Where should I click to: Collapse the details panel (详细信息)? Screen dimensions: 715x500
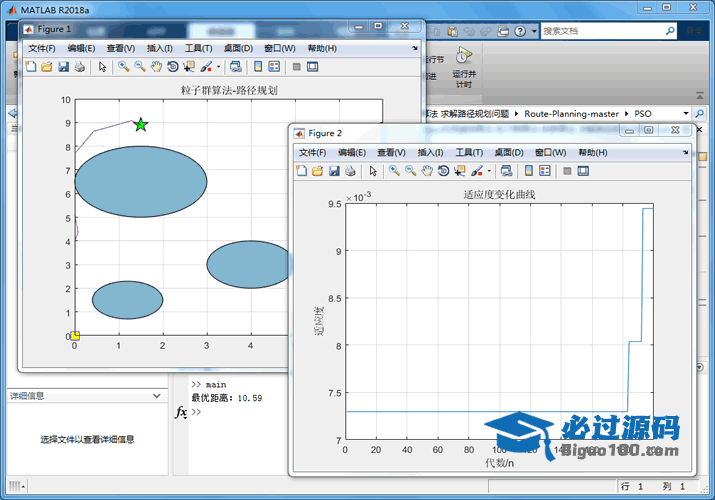click(x=155, y=396)
